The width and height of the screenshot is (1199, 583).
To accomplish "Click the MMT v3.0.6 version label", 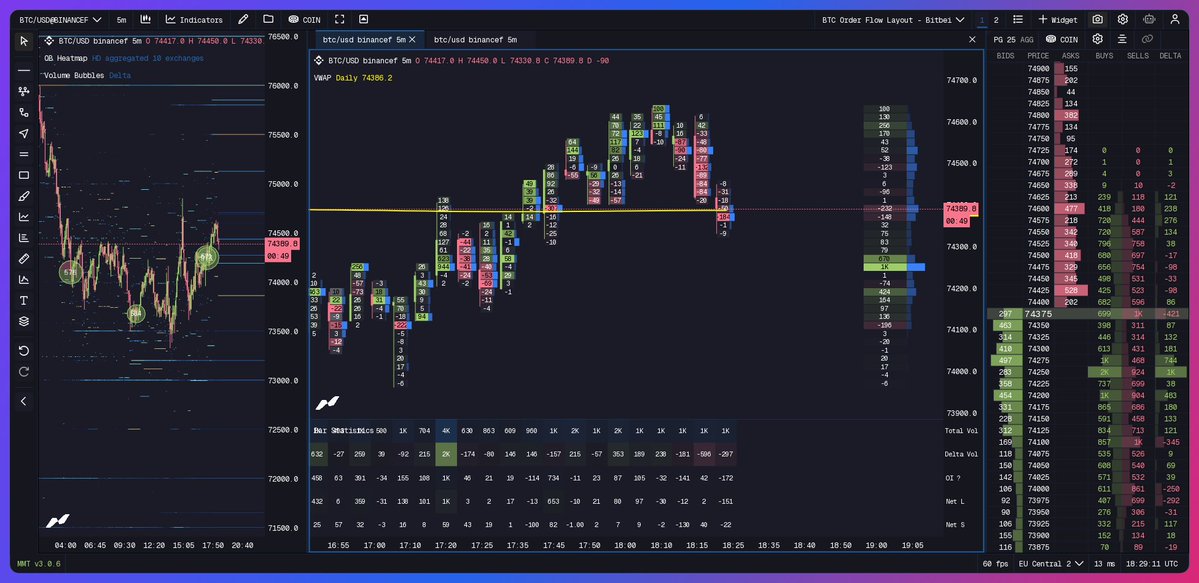I will (x=39, y=564).
